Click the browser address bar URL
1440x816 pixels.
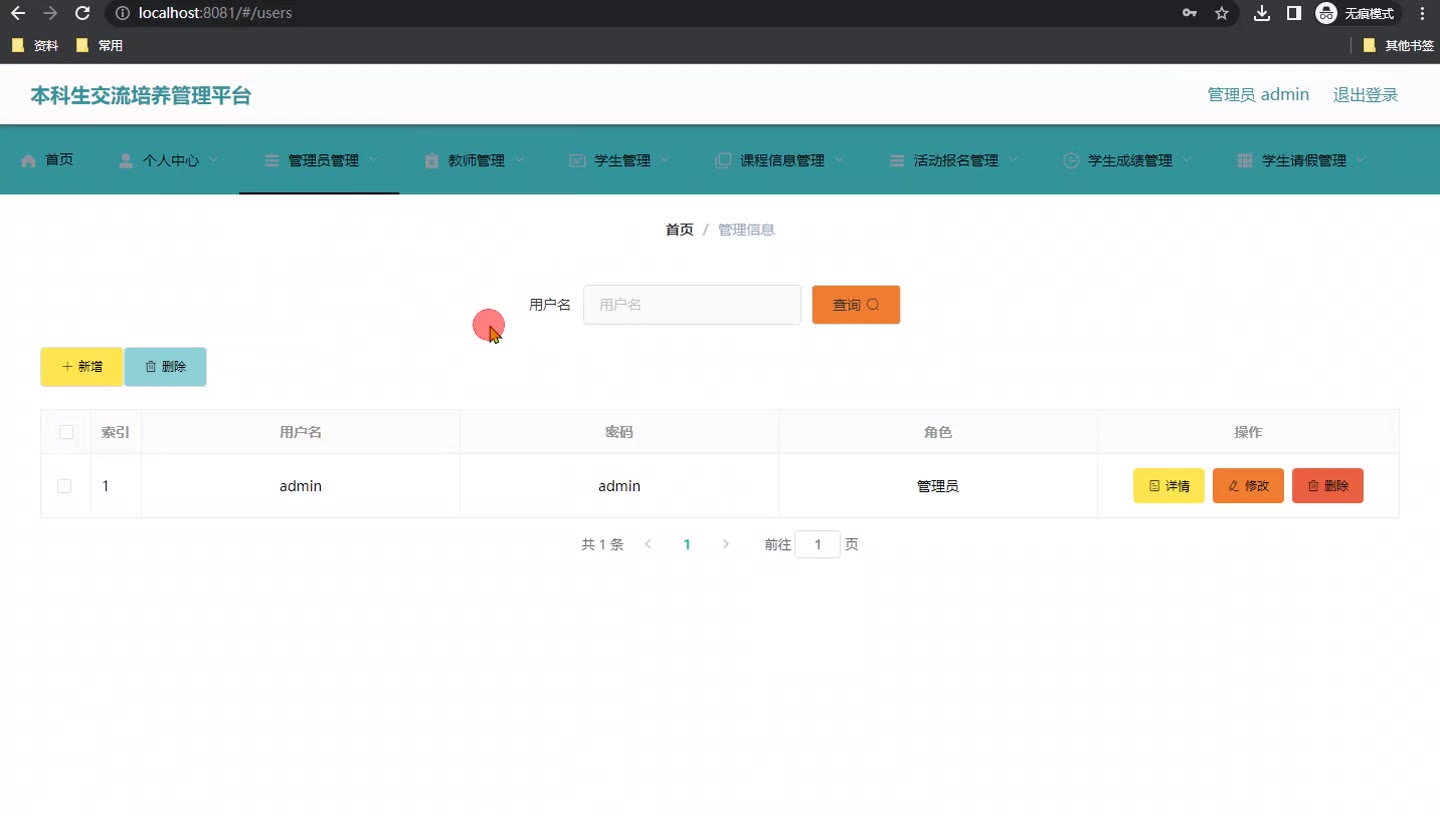(216, 14)
